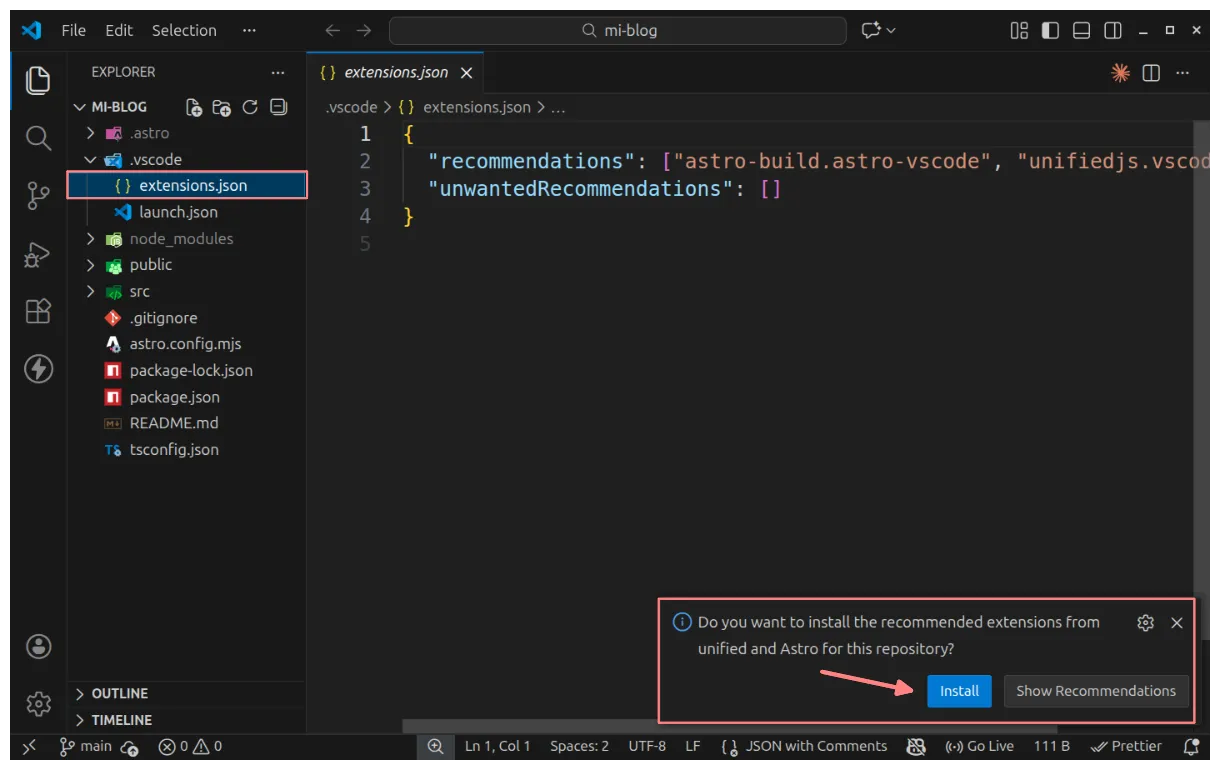Toggle the bottom panel visibility
Viewport: 1220px width, 770px height.
(x=1081, y=30)
